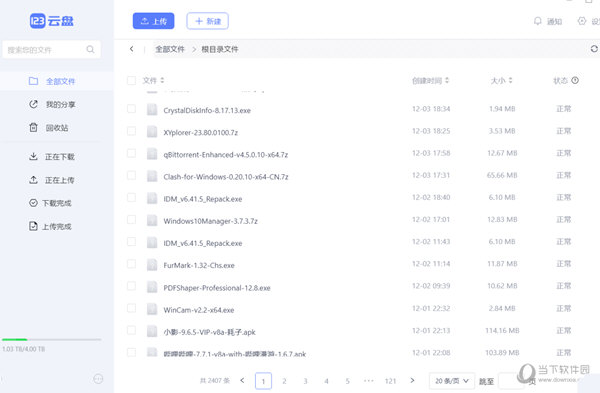Open the 20 条/页 page size dropdown
Viewport: 600px width, 393px height.
[452, 381]
